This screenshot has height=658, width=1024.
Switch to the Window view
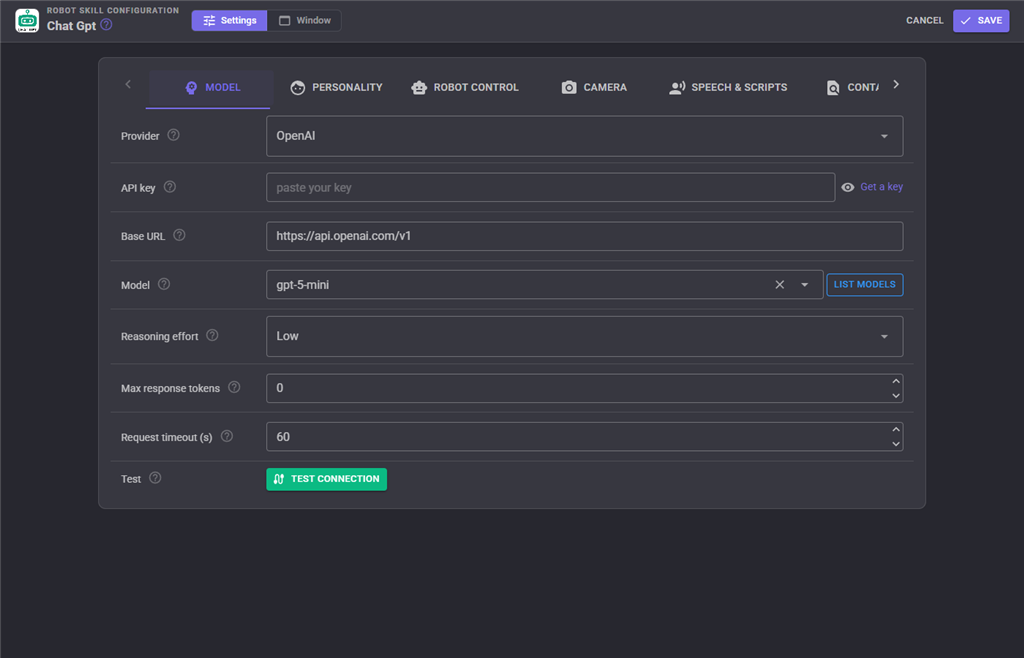pyautogui.click(x=304, y=21)
